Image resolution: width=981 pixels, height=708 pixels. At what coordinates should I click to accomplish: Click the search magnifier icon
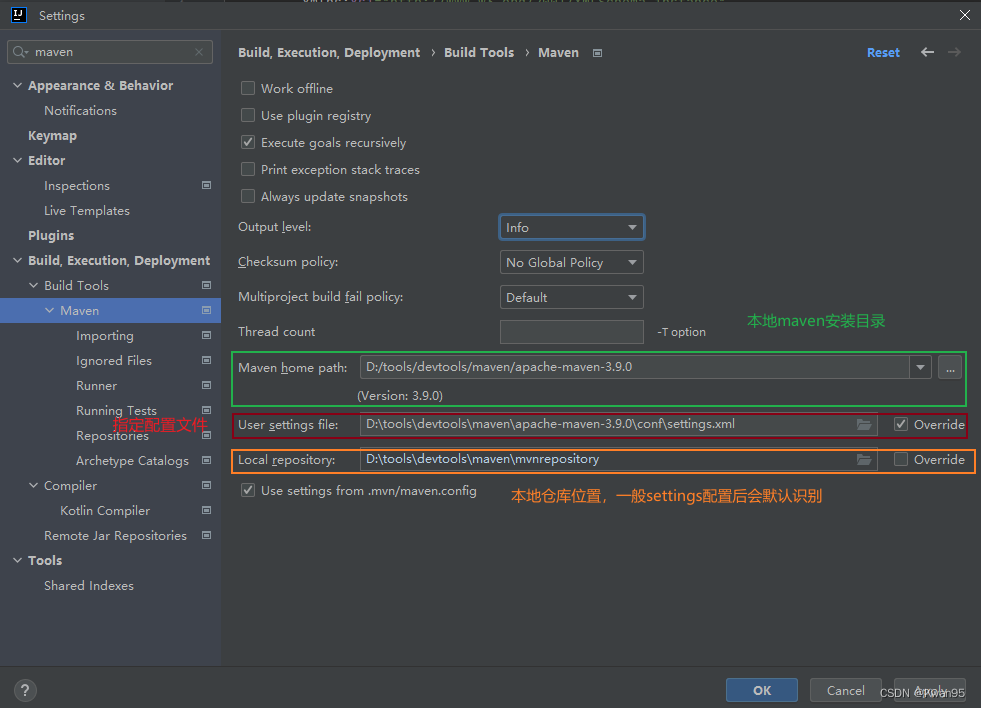19,52
